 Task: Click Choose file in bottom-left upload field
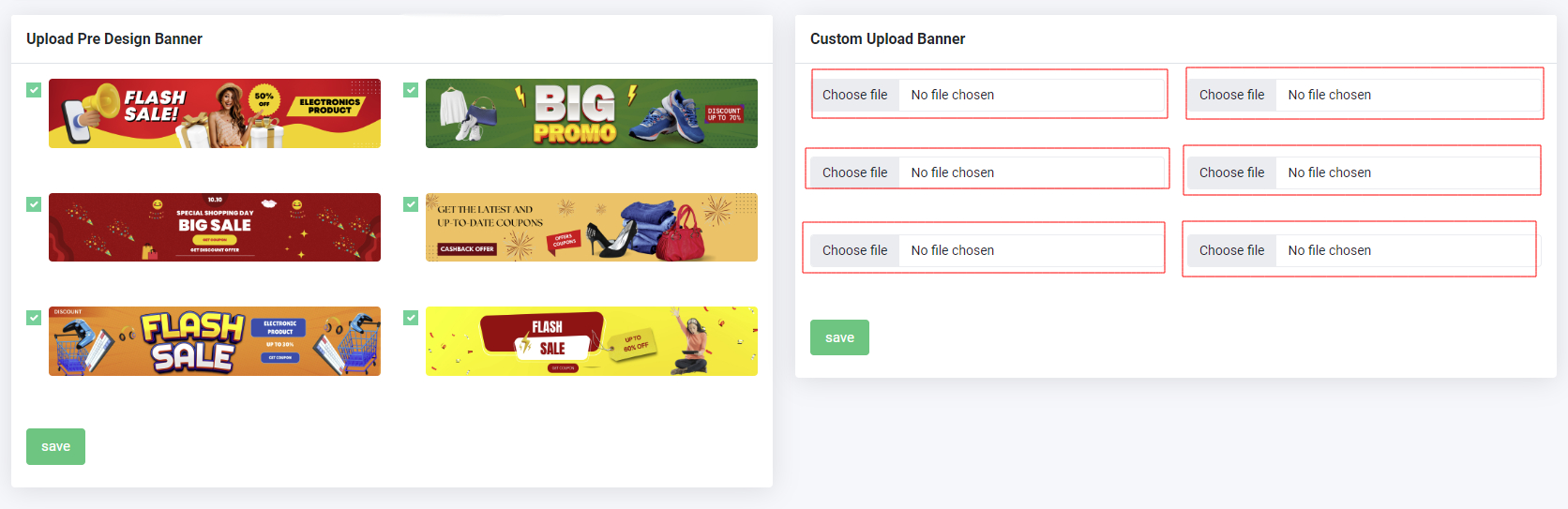pyautogui.click(x=854, y=250)
